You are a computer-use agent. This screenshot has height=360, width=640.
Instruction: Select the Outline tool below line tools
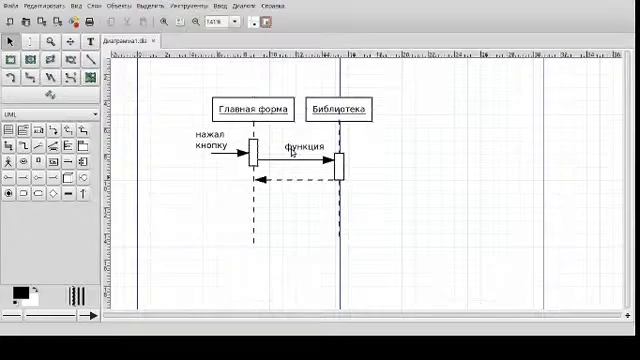click(51, 95)
